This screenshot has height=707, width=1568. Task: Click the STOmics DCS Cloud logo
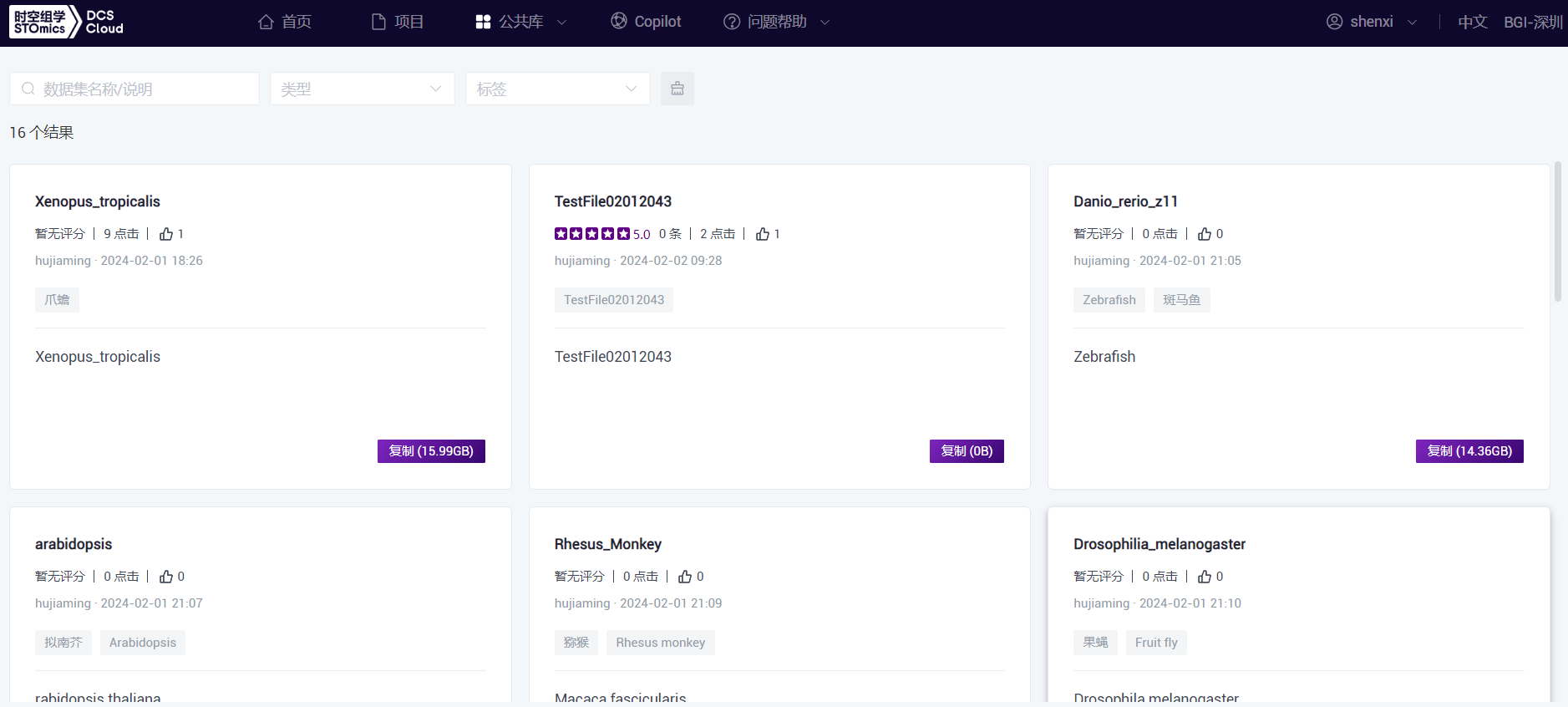pos(67,22)
